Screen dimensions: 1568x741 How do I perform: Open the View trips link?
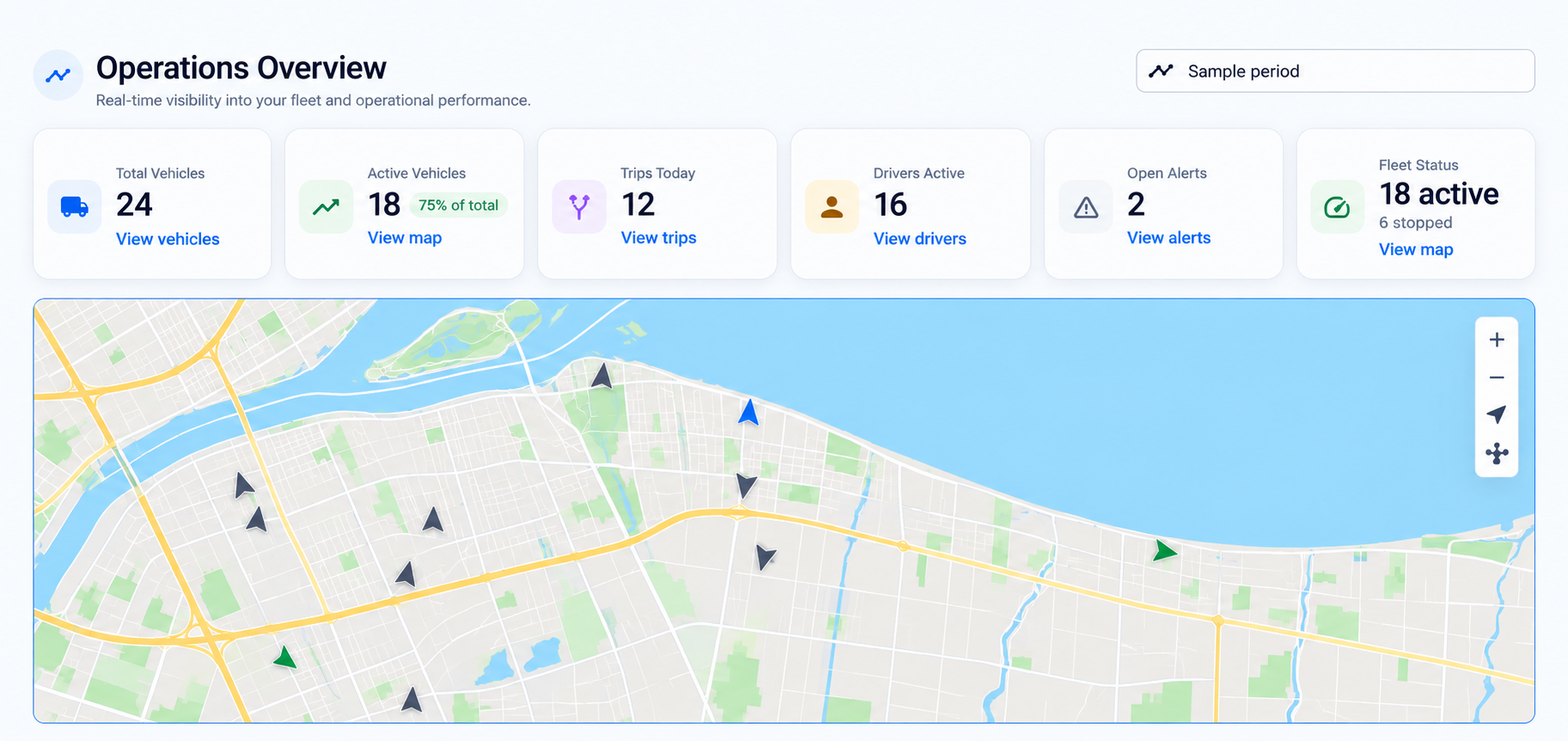[x=658, y=238]
